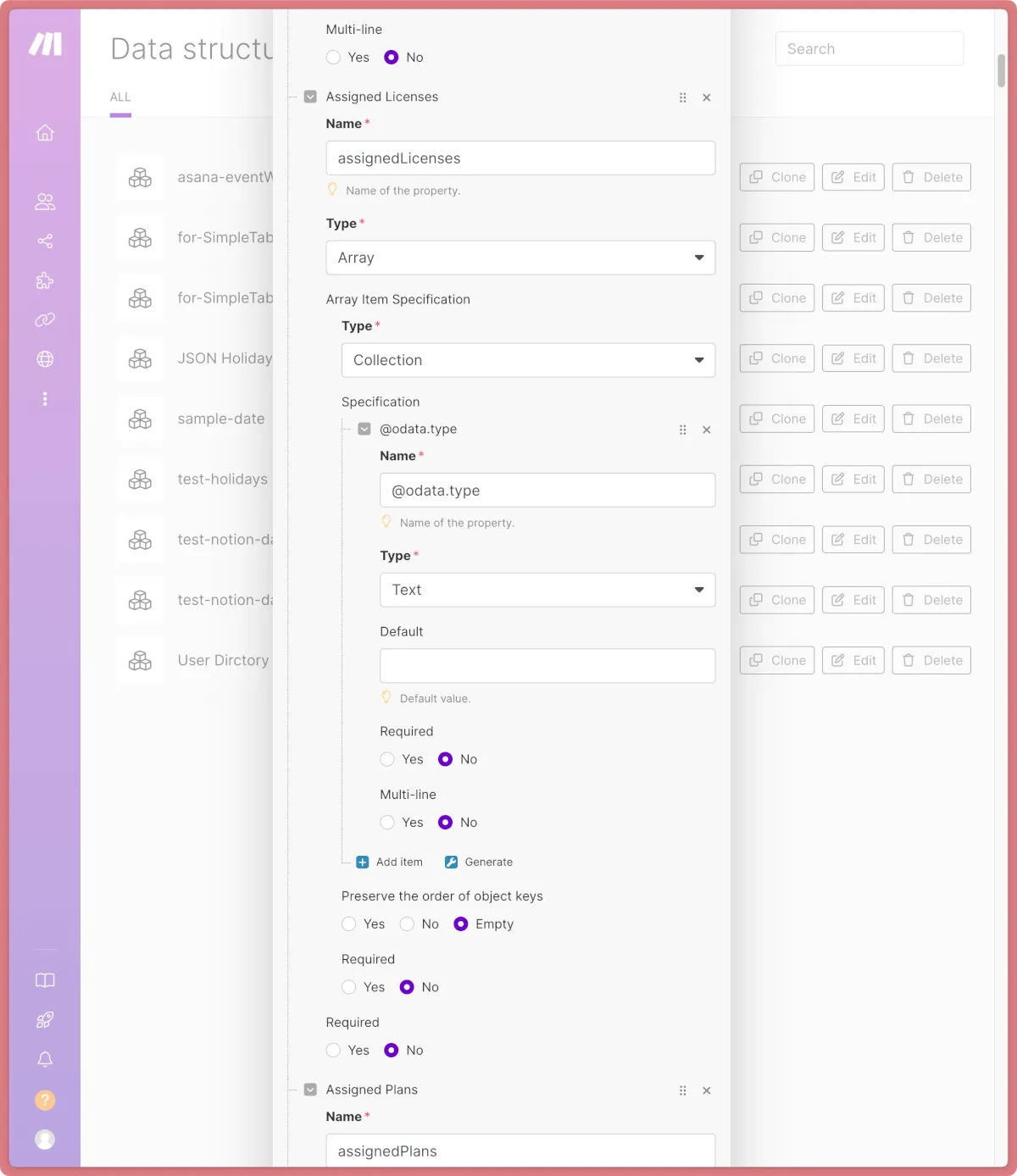The image size is (1017, 1176).
Task: Click the Default value input field
Action: 547,666
